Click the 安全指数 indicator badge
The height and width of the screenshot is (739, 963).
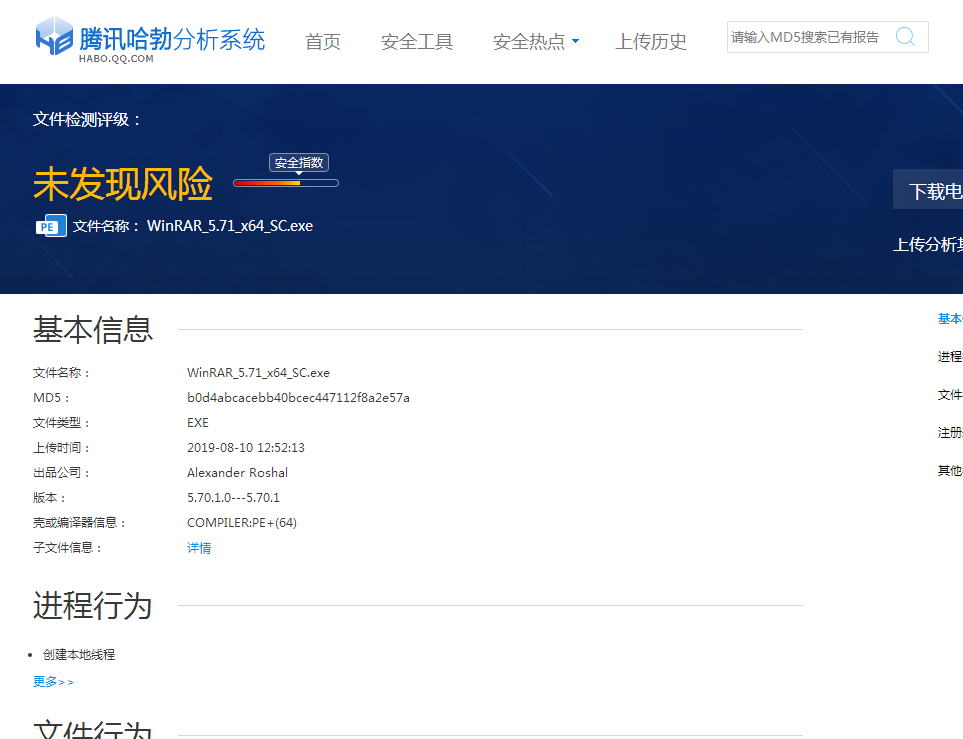(298, 163)
